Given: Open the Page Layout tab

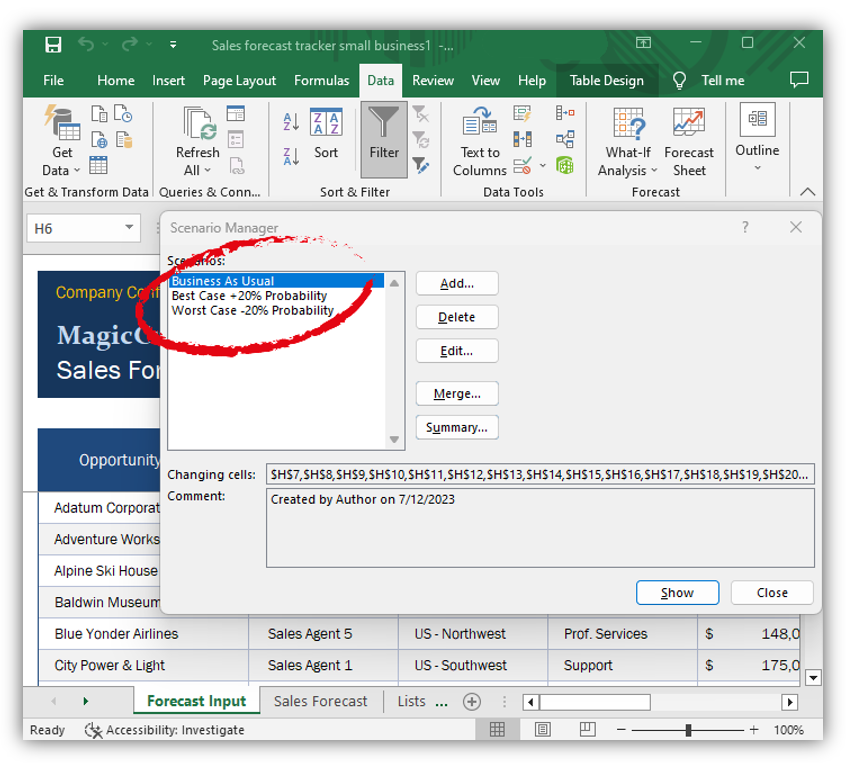Looking at the screenshot, I should (x=239, y=80).
